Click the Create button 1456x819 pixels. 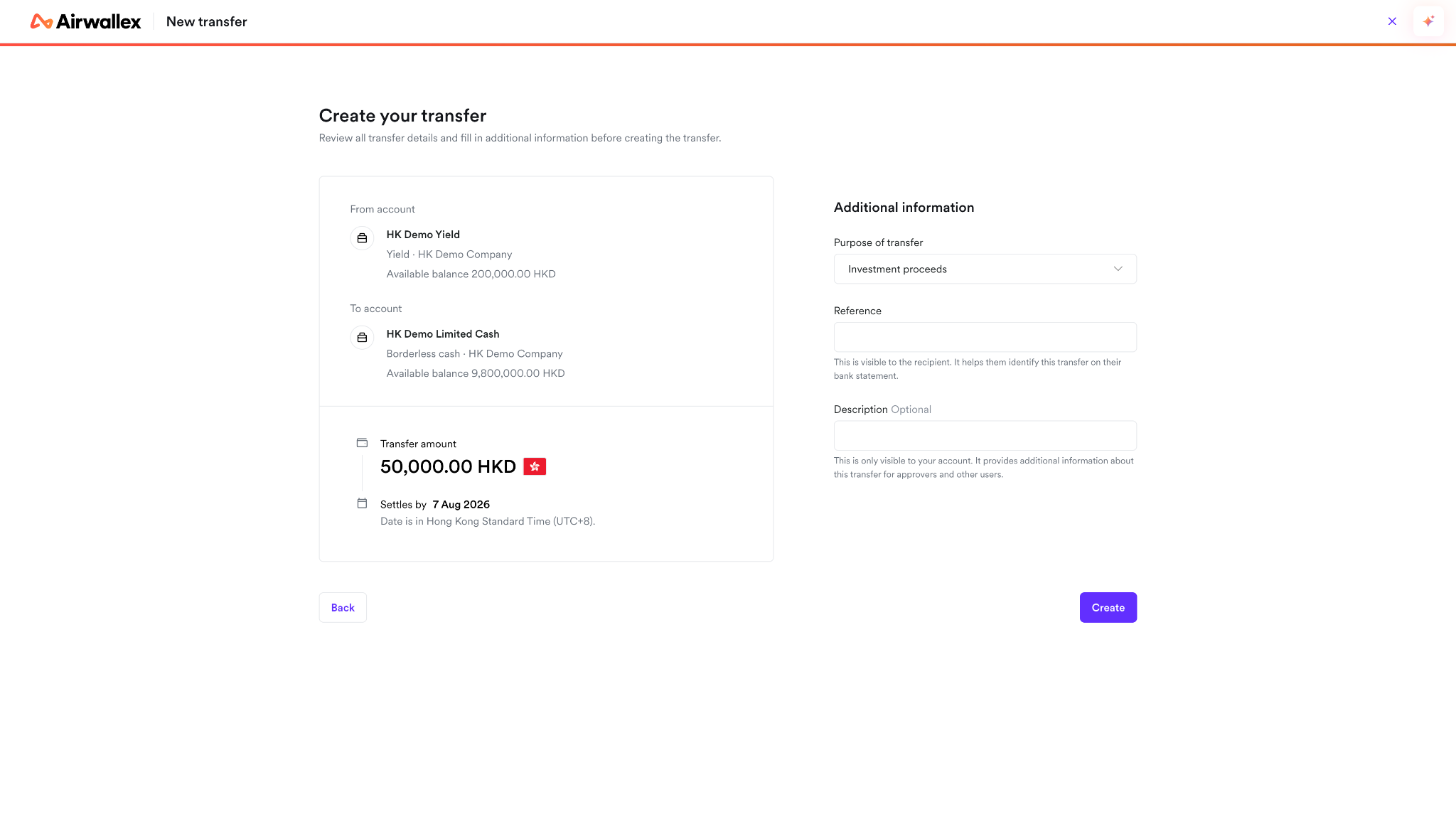tap(1108, 608)
